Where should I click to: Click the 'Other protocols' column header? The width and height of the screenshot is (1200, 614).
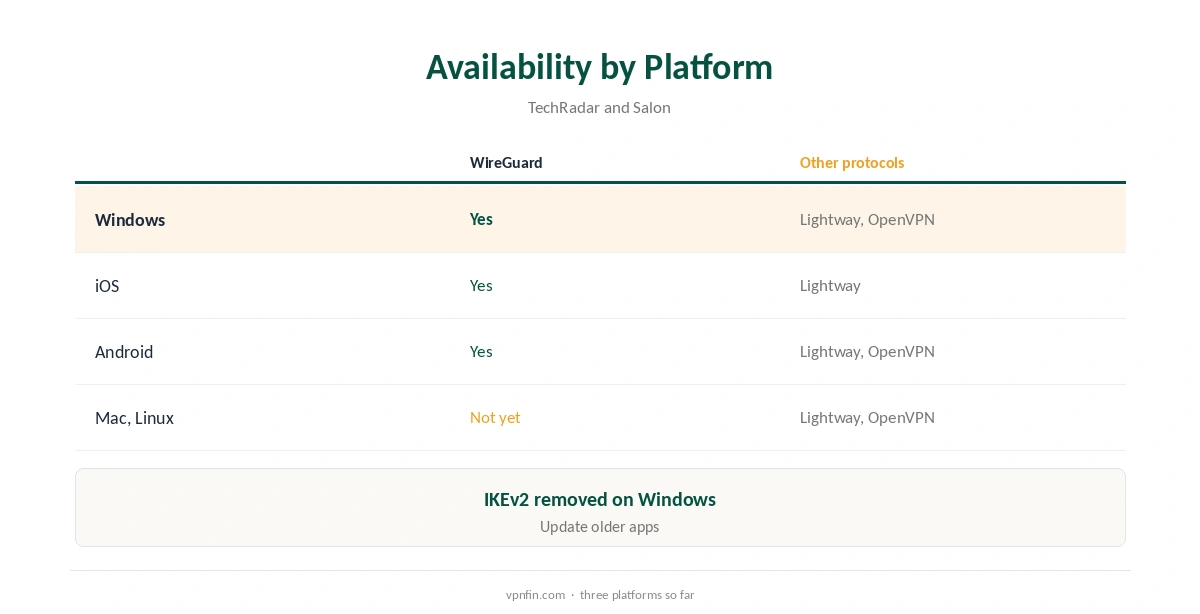pos(852,162)
